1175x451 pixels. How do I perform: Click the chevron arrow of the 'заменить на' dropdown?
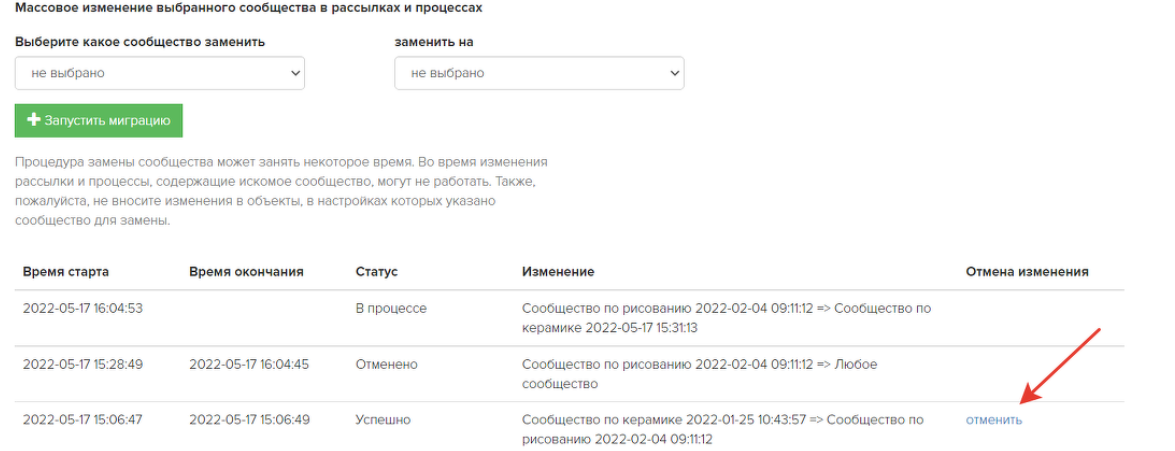(x=674, y=73)
